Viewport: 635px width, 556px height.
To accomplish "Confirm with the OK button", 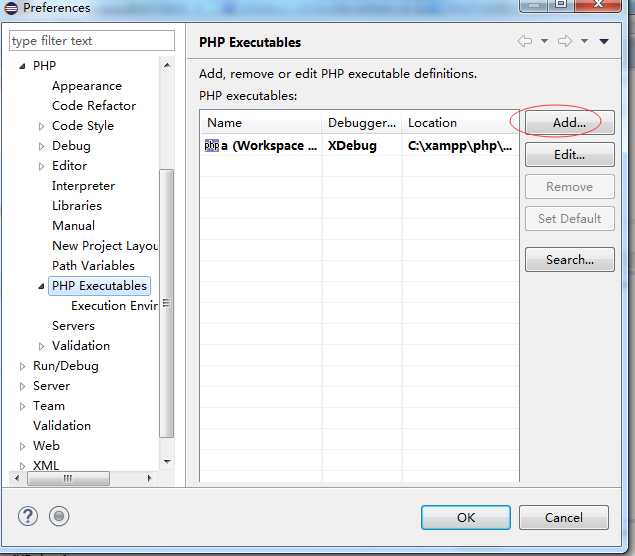I will point(466,518).
